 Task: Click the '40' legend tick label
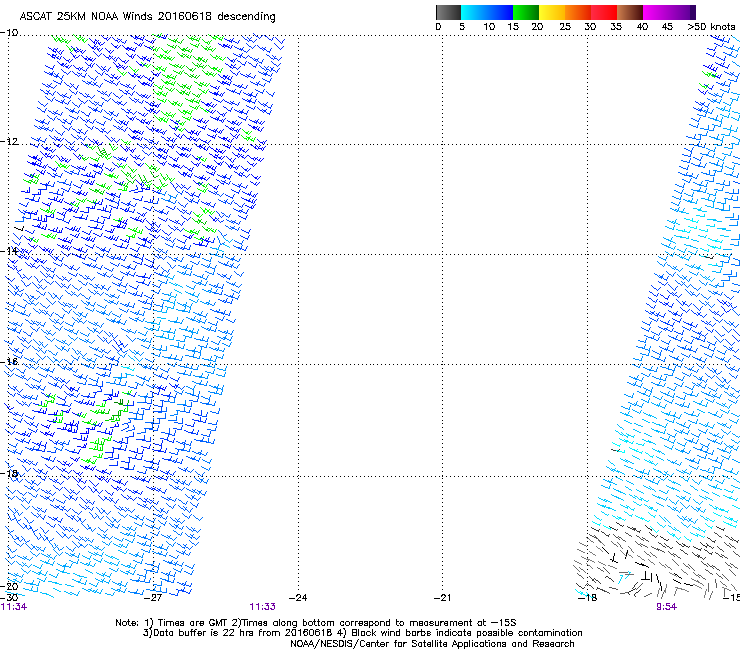[642, 27]
